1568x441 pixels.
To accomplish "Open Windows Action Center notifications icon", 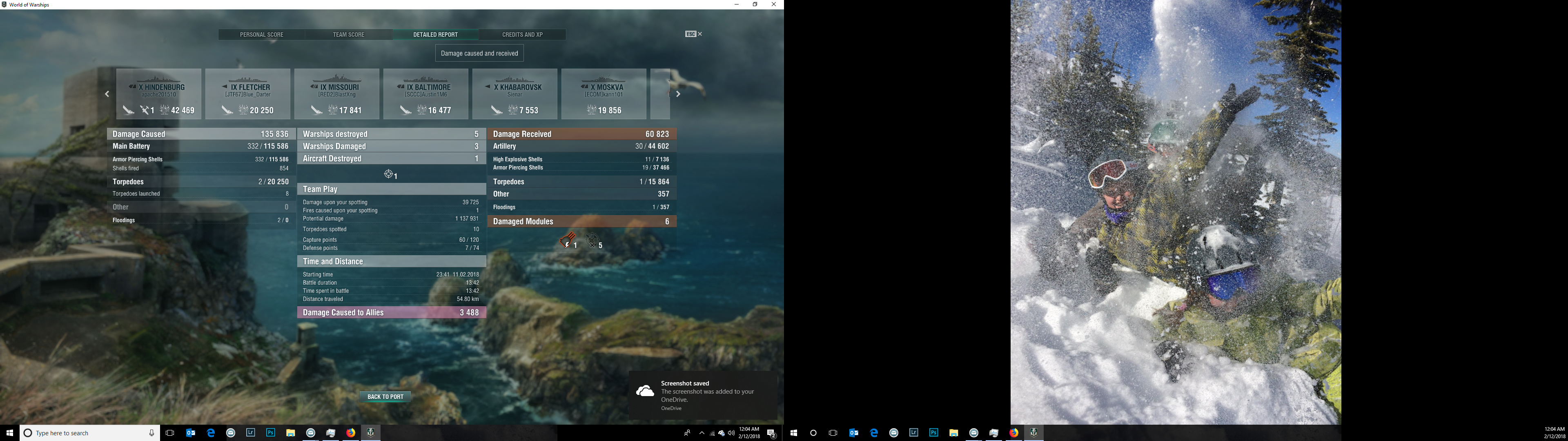I will 771,433.
